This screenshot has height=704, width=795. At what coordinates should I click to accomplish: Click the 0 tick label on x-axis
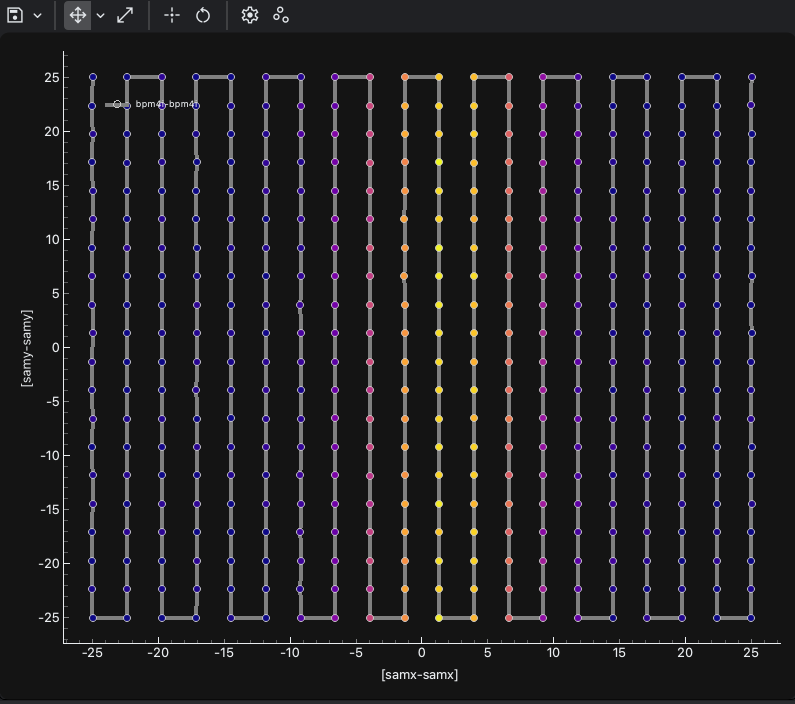click(x=421, y=654)
